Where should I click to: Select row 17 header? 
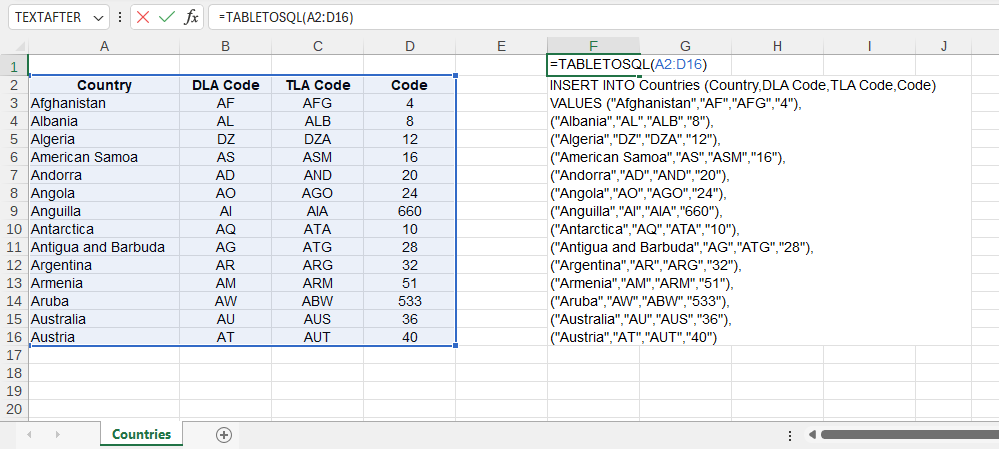point(14,355)
